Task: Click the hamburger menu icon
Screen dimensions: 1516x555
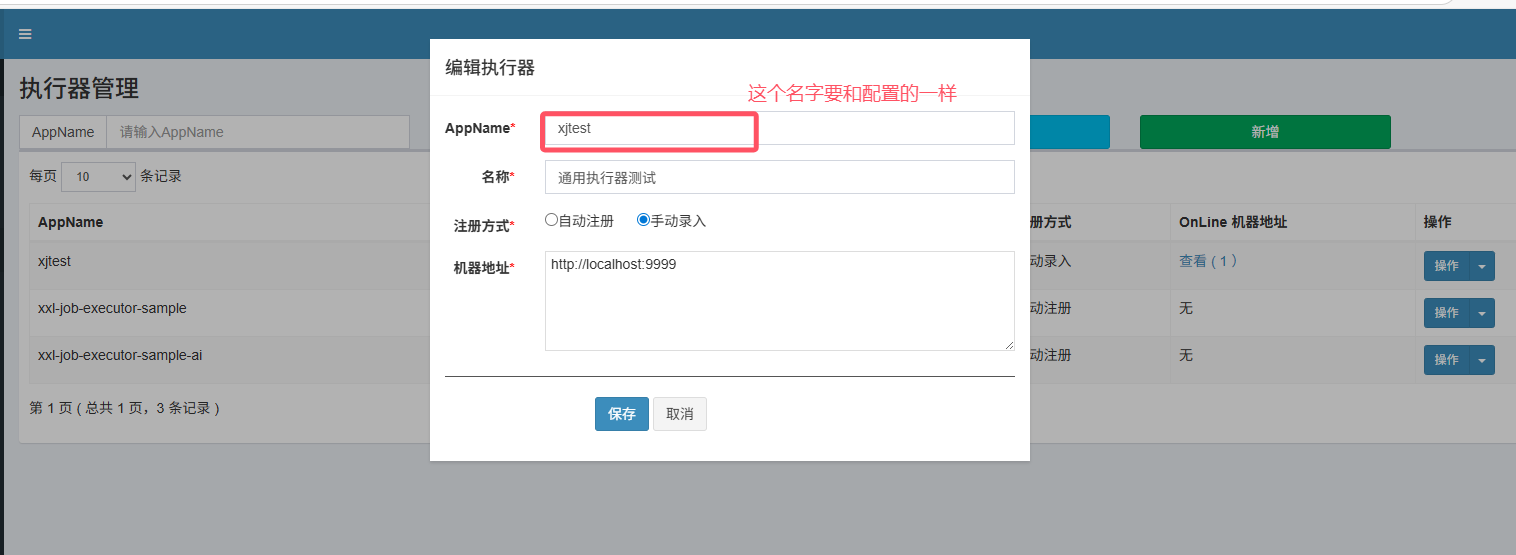Action: pos(25,34)
